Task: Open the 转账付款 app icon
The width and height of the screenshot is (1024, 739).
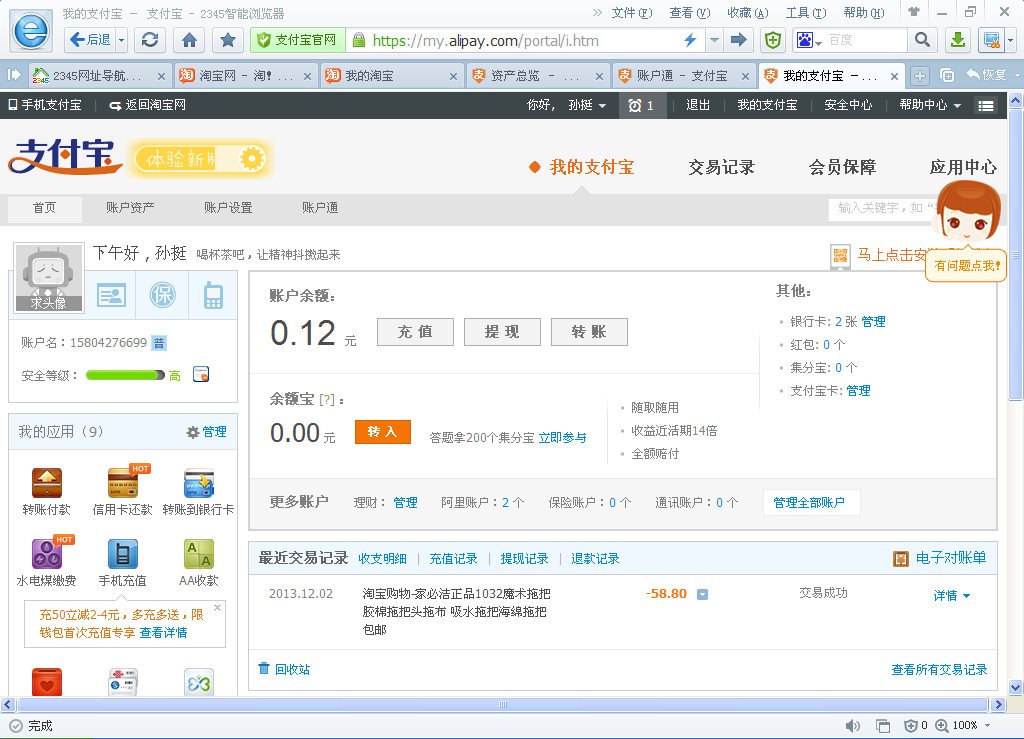Action: pyautogui.click(x=46, y=484)
